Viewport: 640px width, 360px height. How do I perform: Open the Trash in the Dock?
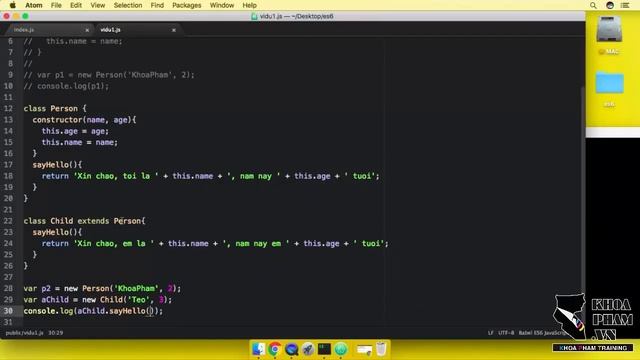click(x=381, y=349)
